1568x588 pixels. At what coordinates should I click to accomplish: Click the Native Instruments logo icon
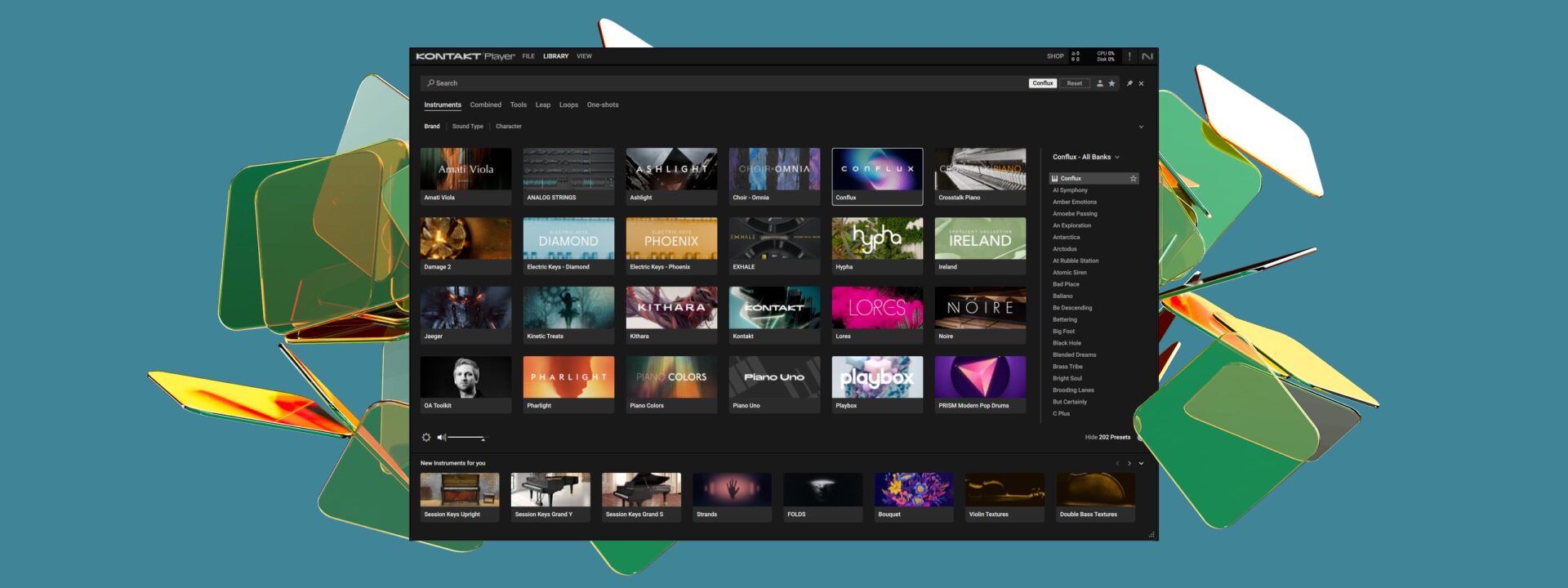[1147, 56]
